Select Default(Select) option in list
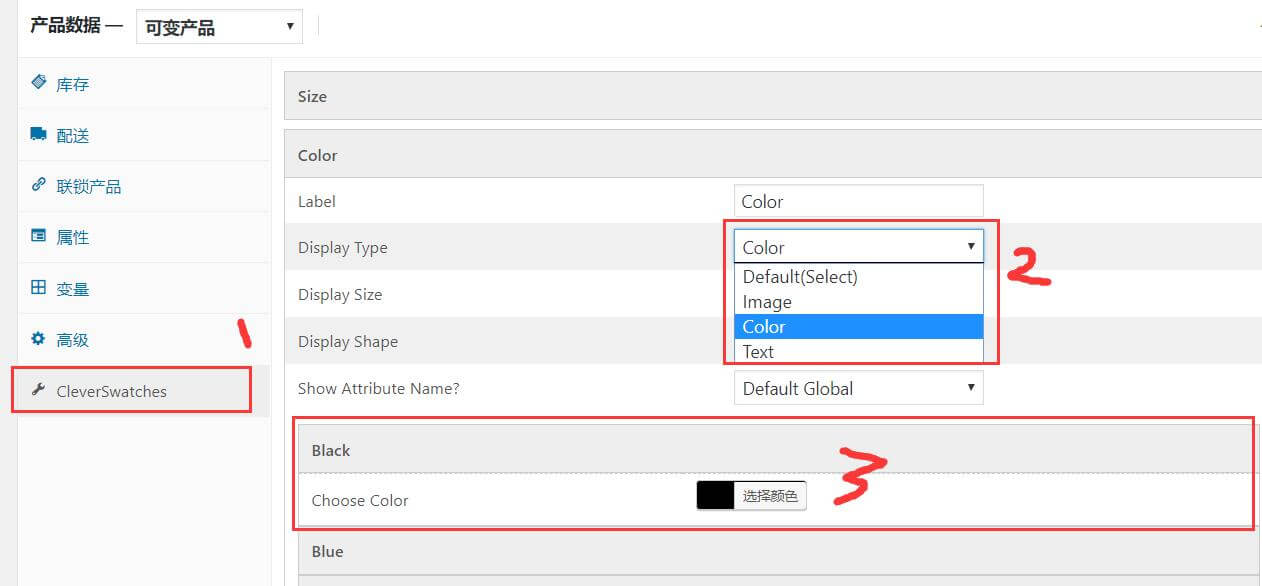Screen dimensions: 1262x586 pyautogui.click(x=800, y=277)
